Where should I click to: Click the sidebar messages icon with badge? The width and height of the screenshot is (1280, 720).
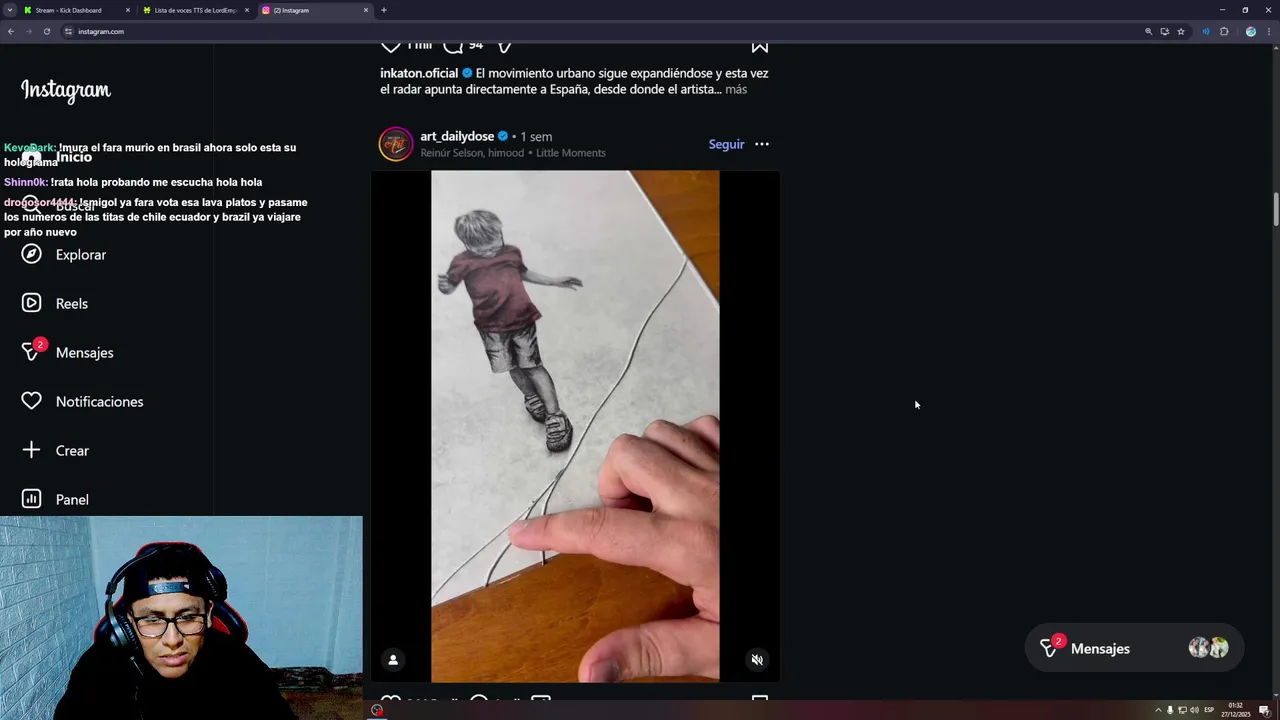click(x=33, y=351)
